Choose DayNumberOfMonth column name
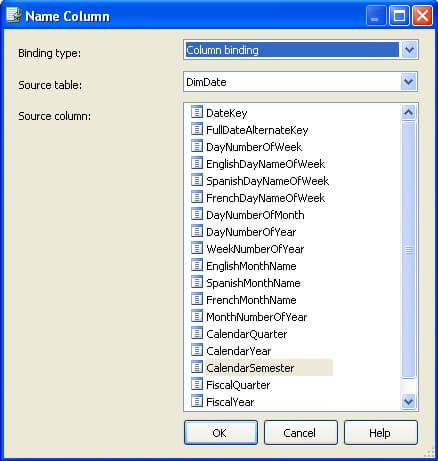 point(255,215)
